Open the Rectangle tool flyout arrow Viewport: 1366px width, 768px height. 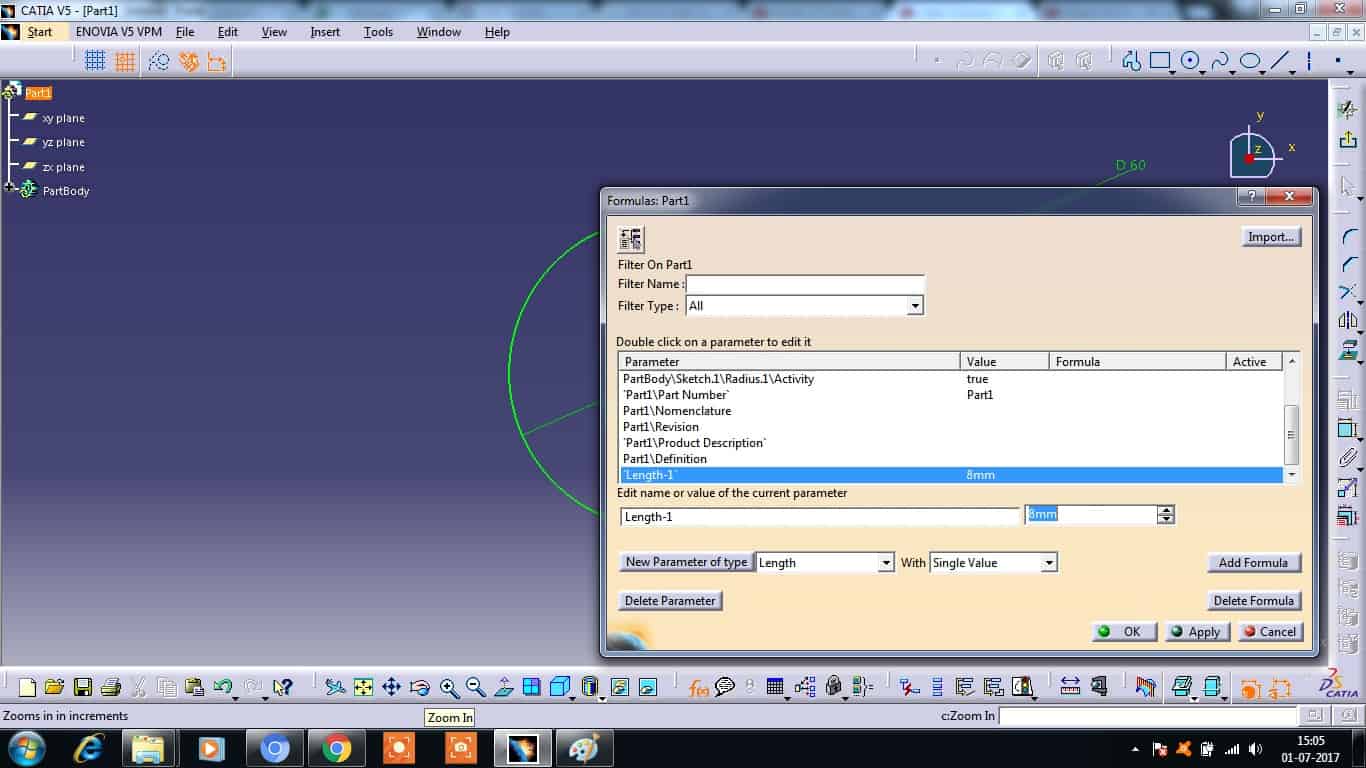tap(1173, 71)
